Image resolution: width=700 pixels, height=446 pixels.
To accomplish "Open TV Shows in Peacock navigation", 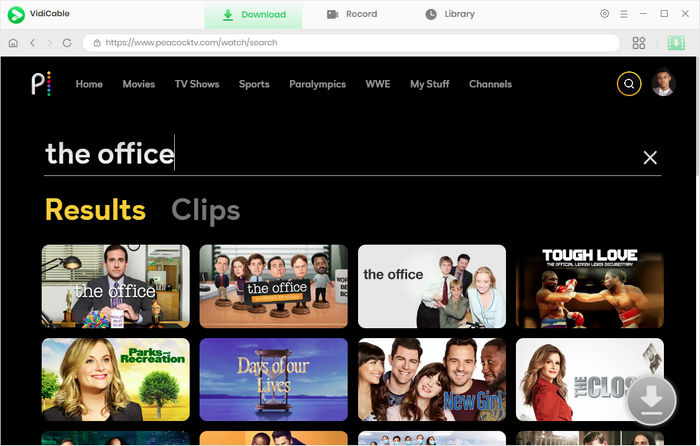I will [x=197, y=84].
